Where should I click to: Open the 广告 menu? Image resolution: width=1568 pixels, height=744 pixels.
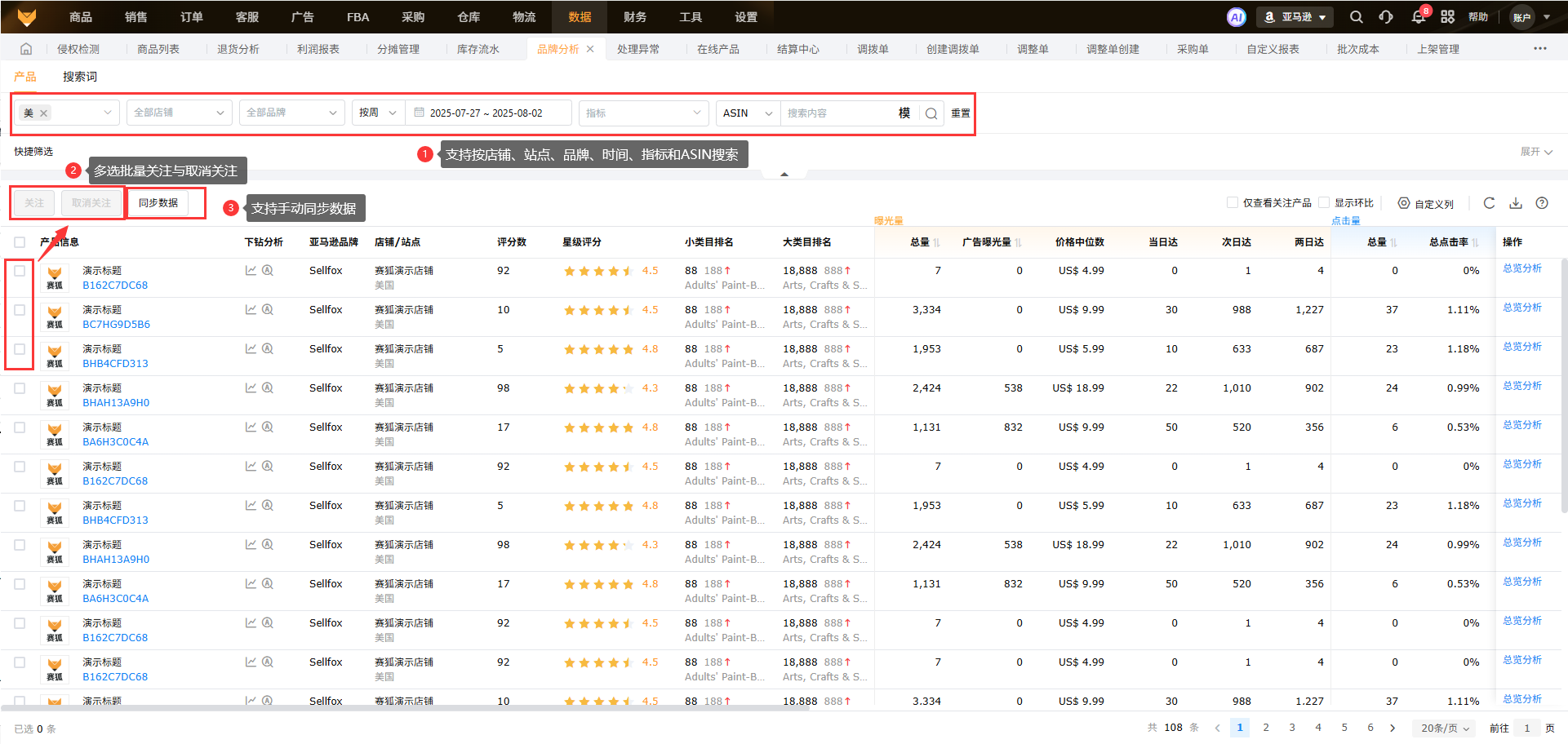tap(302, 17)
